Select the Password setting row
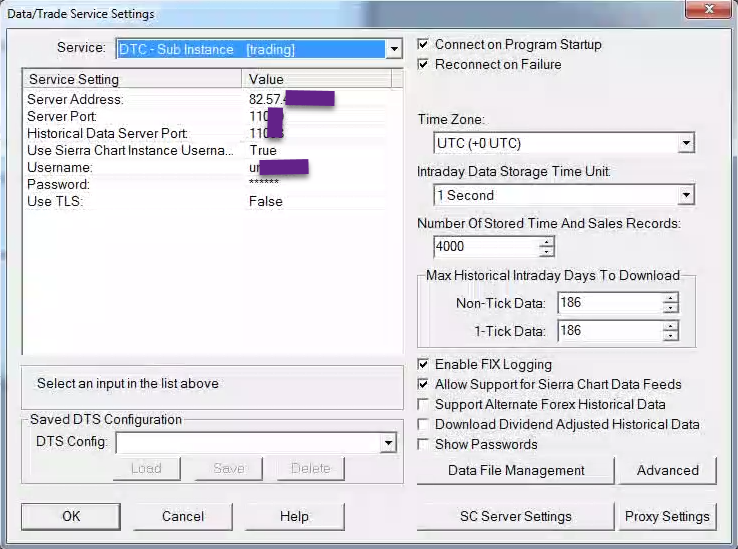Screen dimensions: 738x549 tap(207, 184)
